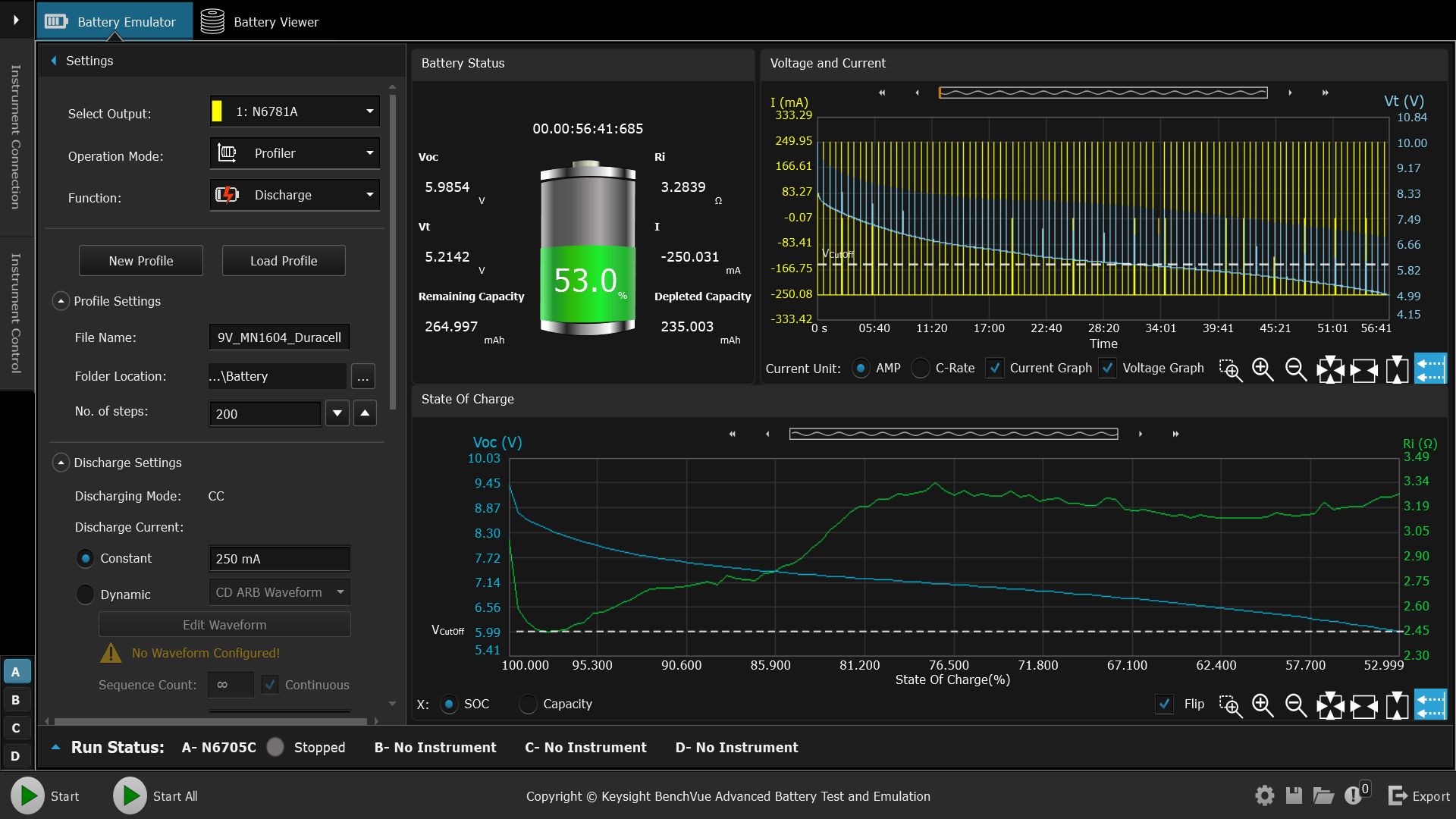
Task: Fit horizontal axis on State Of Charge graph
Action: click(x=1363, y=706)
